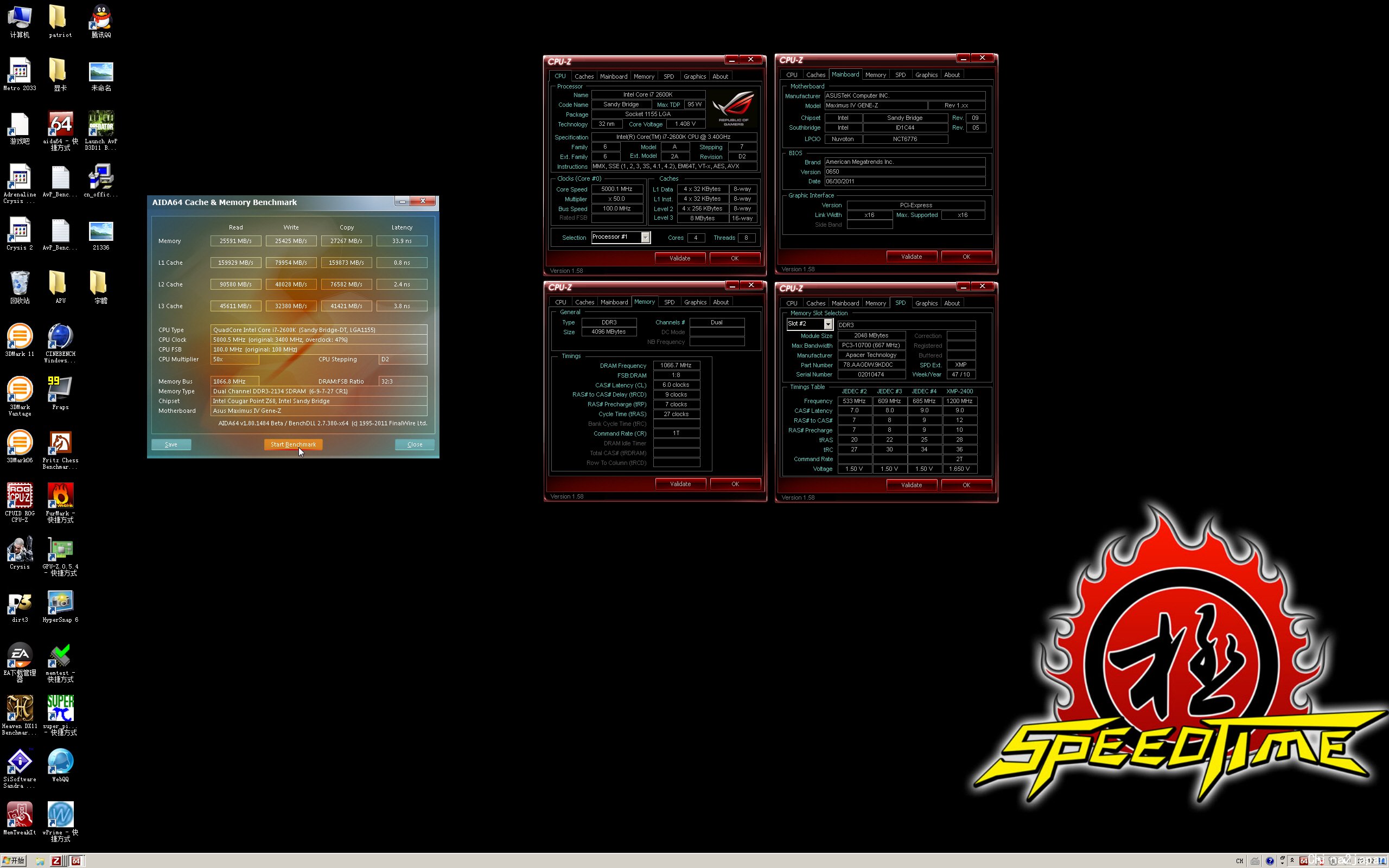This screenshot has height=868, width=1389.
Task: Open 3DMark Vantage icon
Action: 20,396
